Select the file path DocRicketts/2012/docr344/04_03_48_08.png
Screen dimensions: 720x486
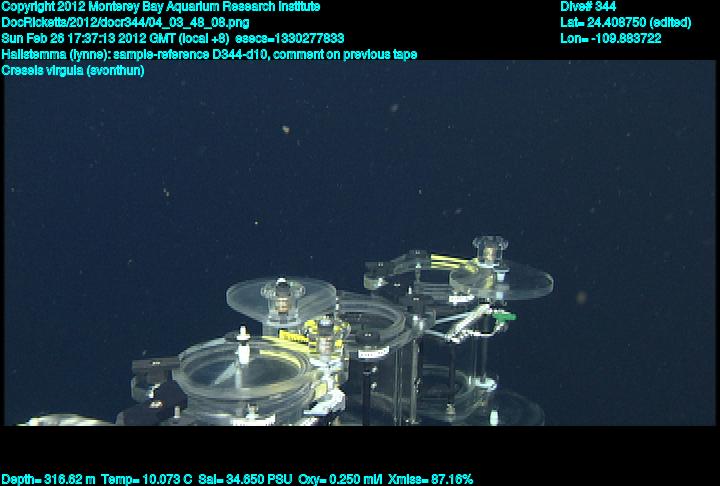(x=125, y=23)
